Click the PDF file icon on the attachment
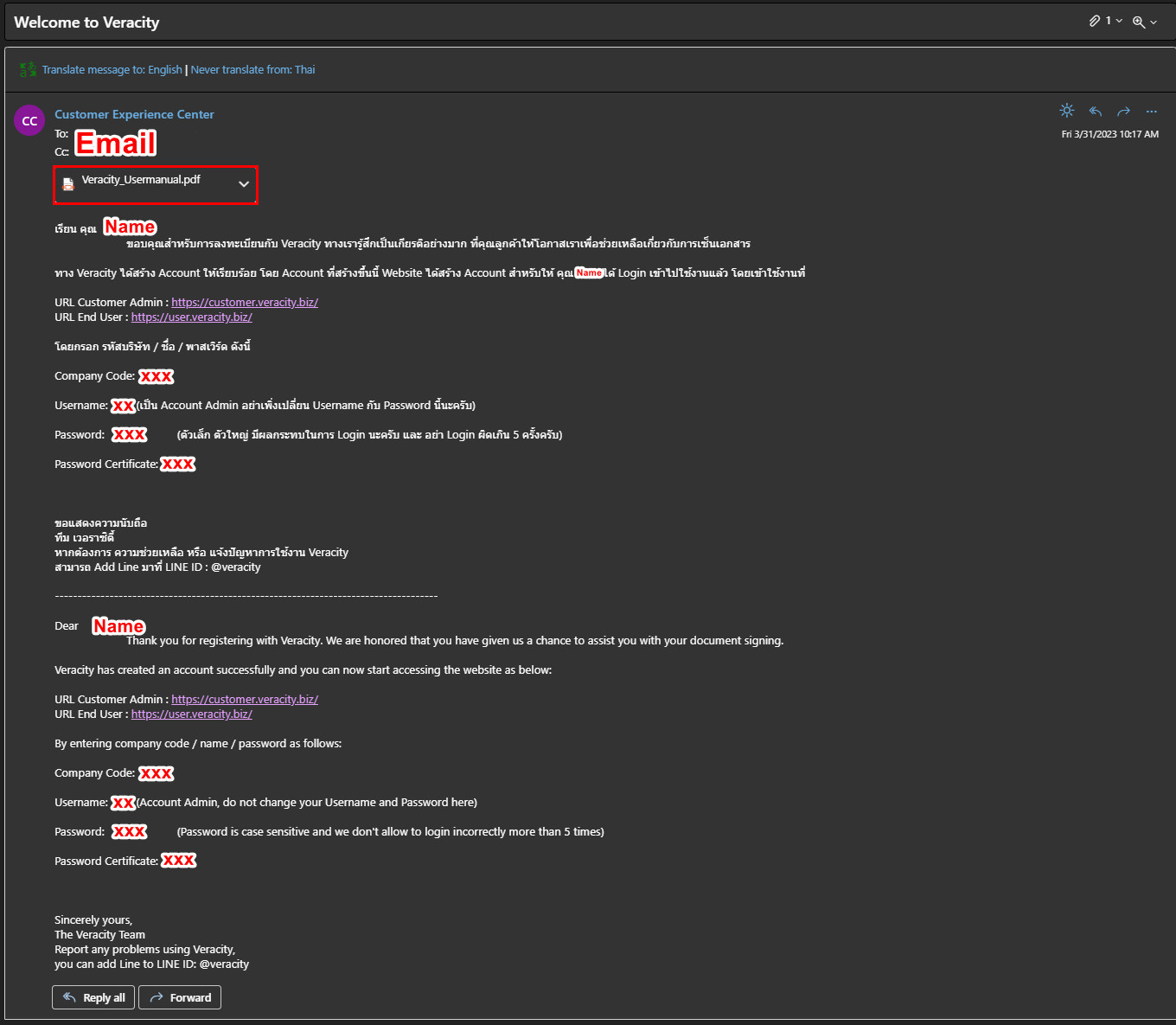The width and height of the screenshot is (1176, 1025). click(x=68, y=183)
